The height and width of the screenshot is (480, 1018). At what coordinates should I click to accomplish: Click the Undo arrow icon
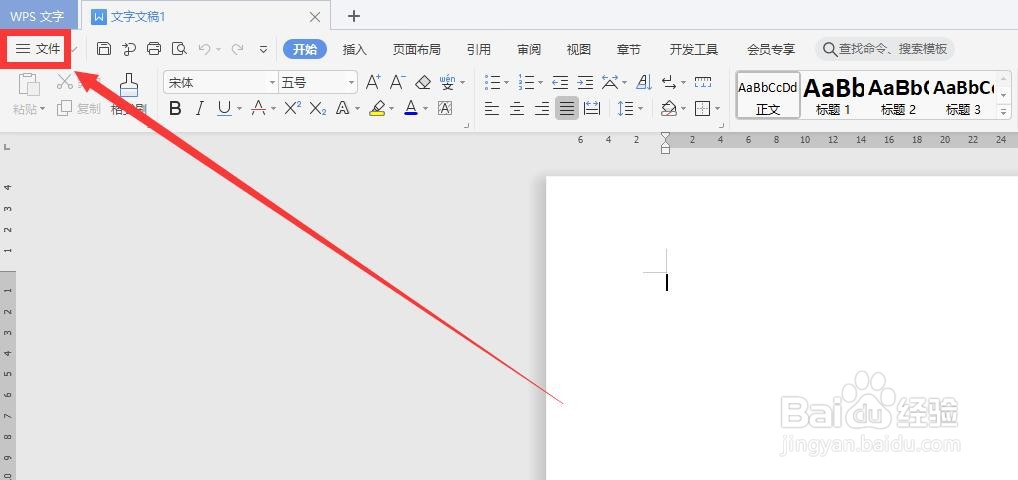(x=205, y=49)
